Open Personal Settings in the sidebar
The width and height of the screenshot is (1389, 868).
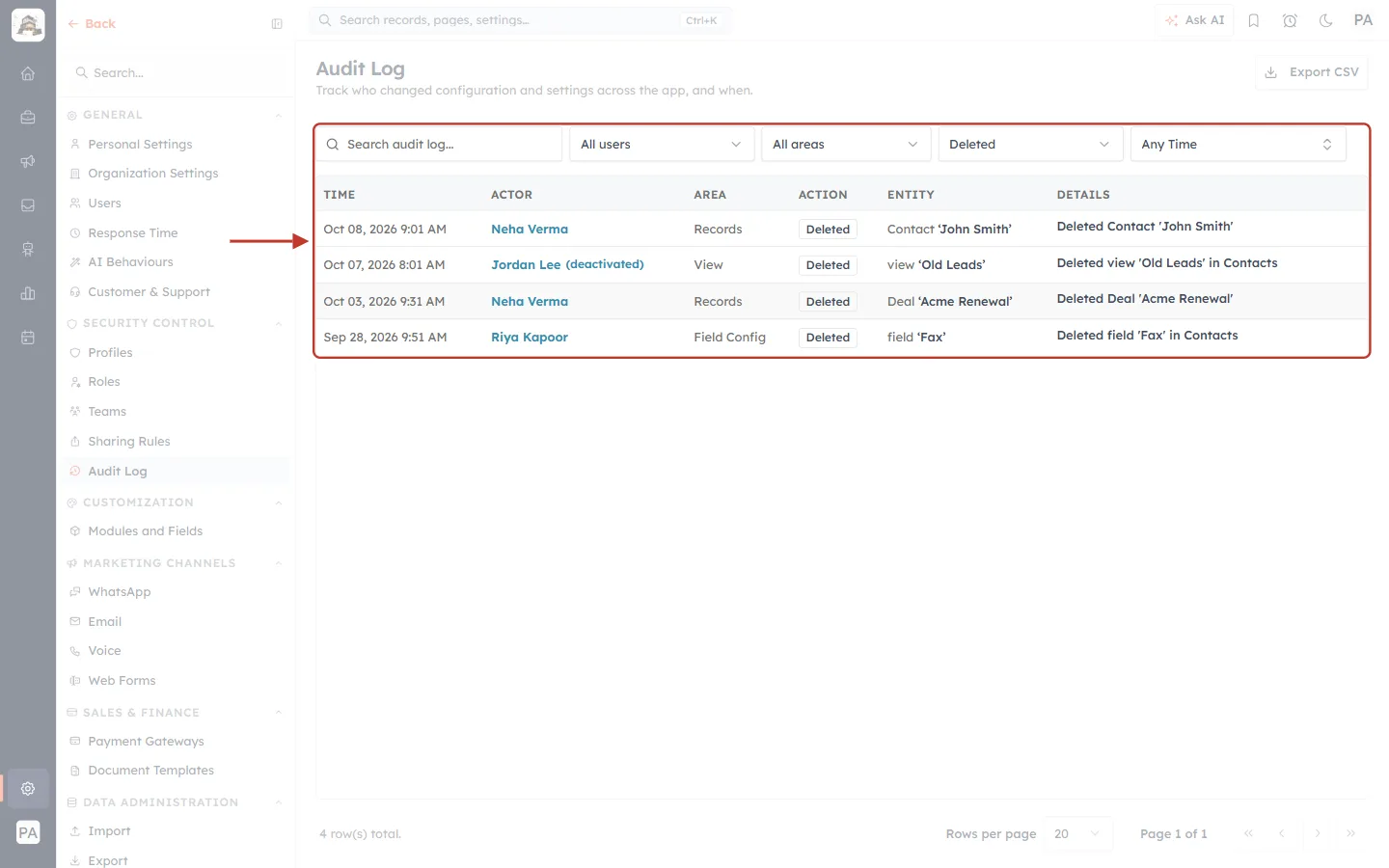140,145
